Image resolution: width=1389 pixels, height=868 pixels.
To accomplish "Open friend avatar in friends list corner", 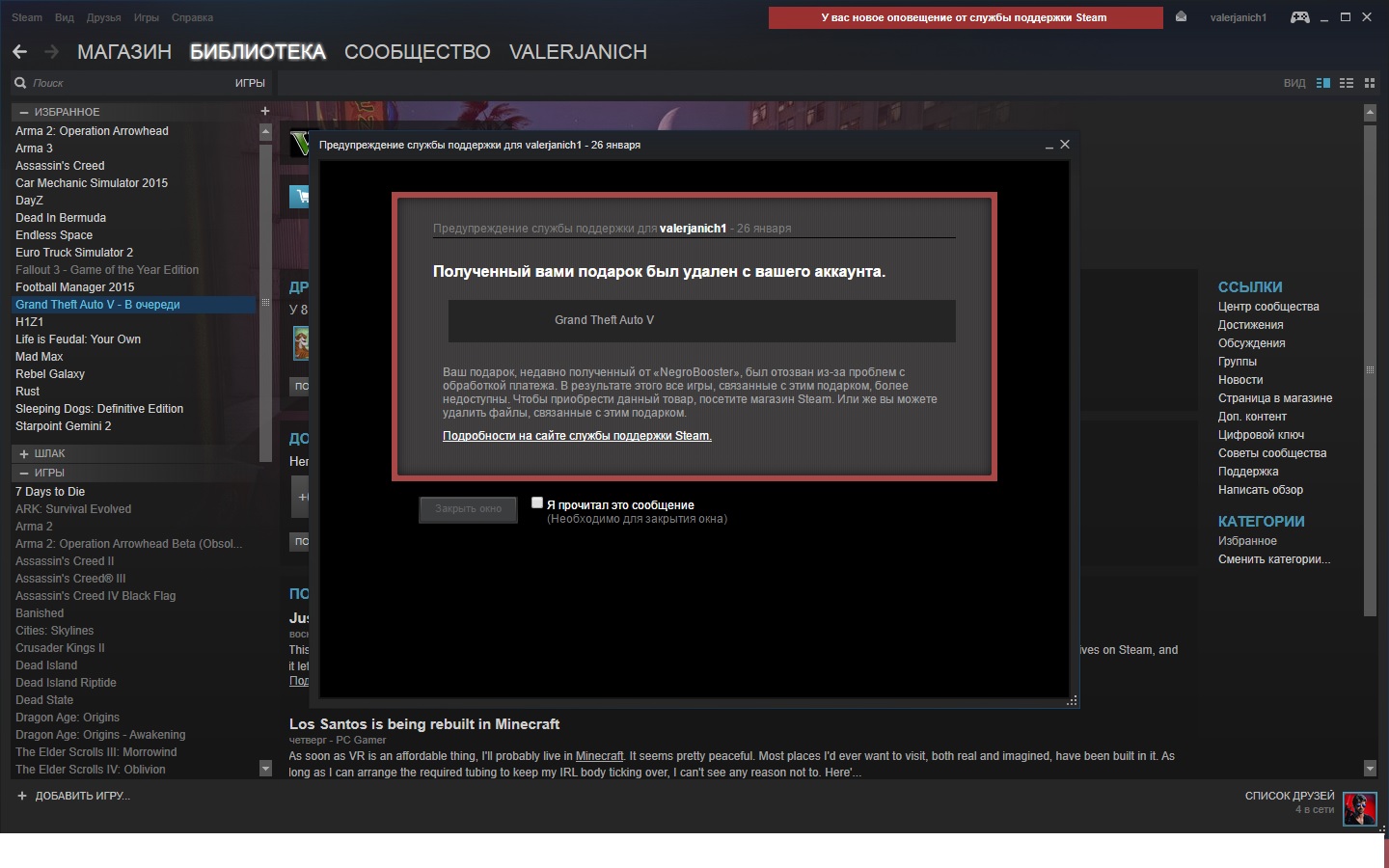I will pos(1360,809).
